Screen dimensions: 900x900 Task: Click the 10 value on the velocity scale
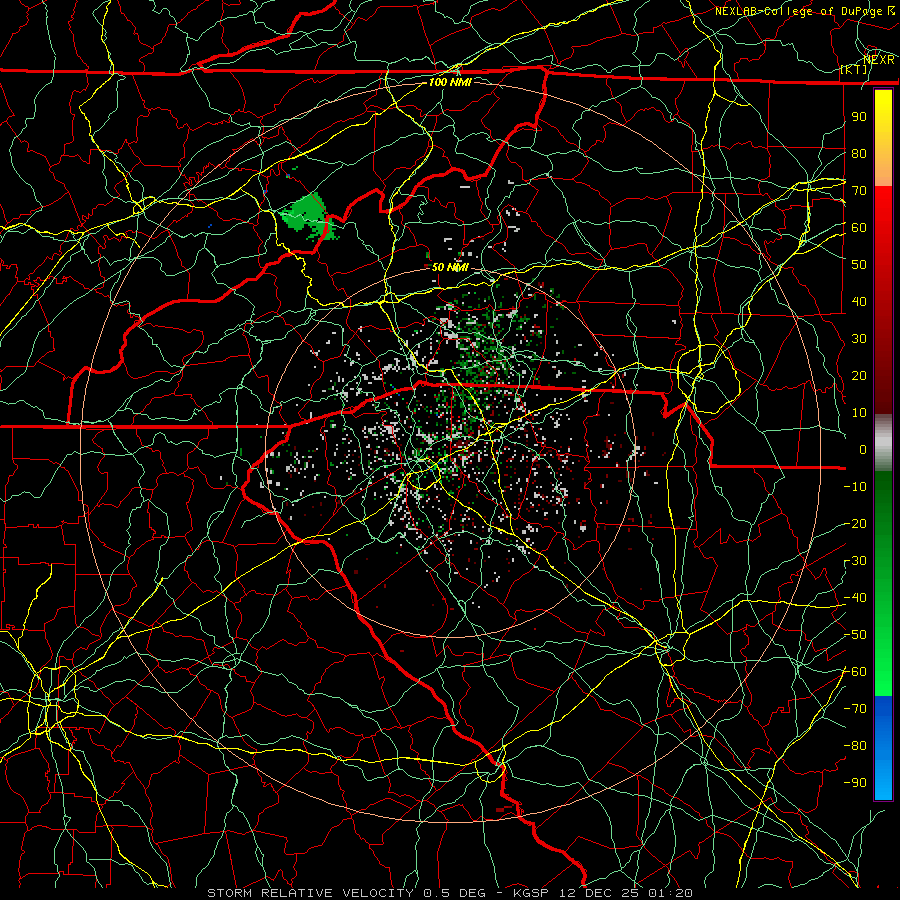pyautogui.click(x=859, y=412)
